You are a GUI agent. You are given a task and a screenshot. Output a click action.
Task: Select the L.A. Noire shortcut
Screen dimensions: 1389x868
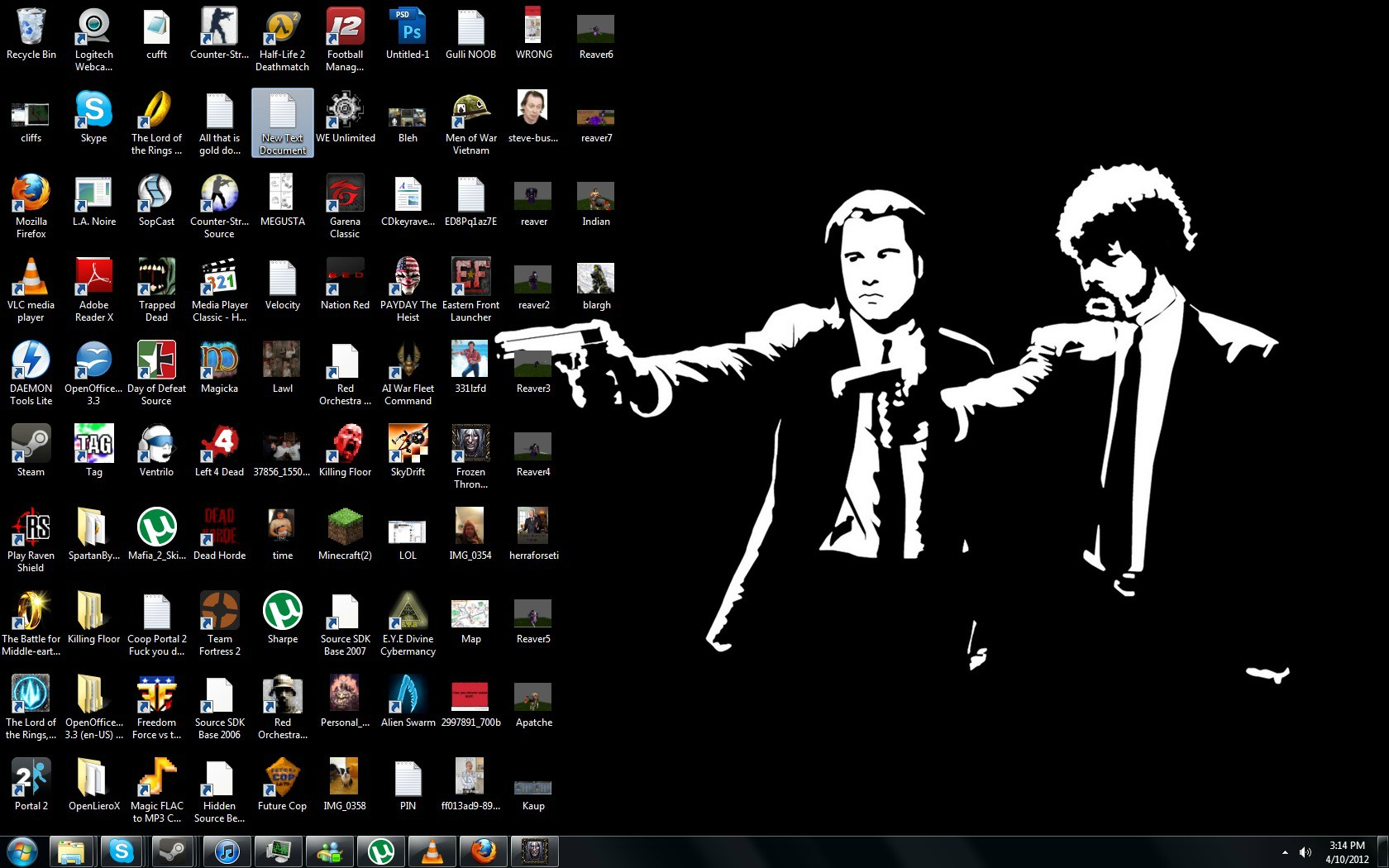[93, 202]
